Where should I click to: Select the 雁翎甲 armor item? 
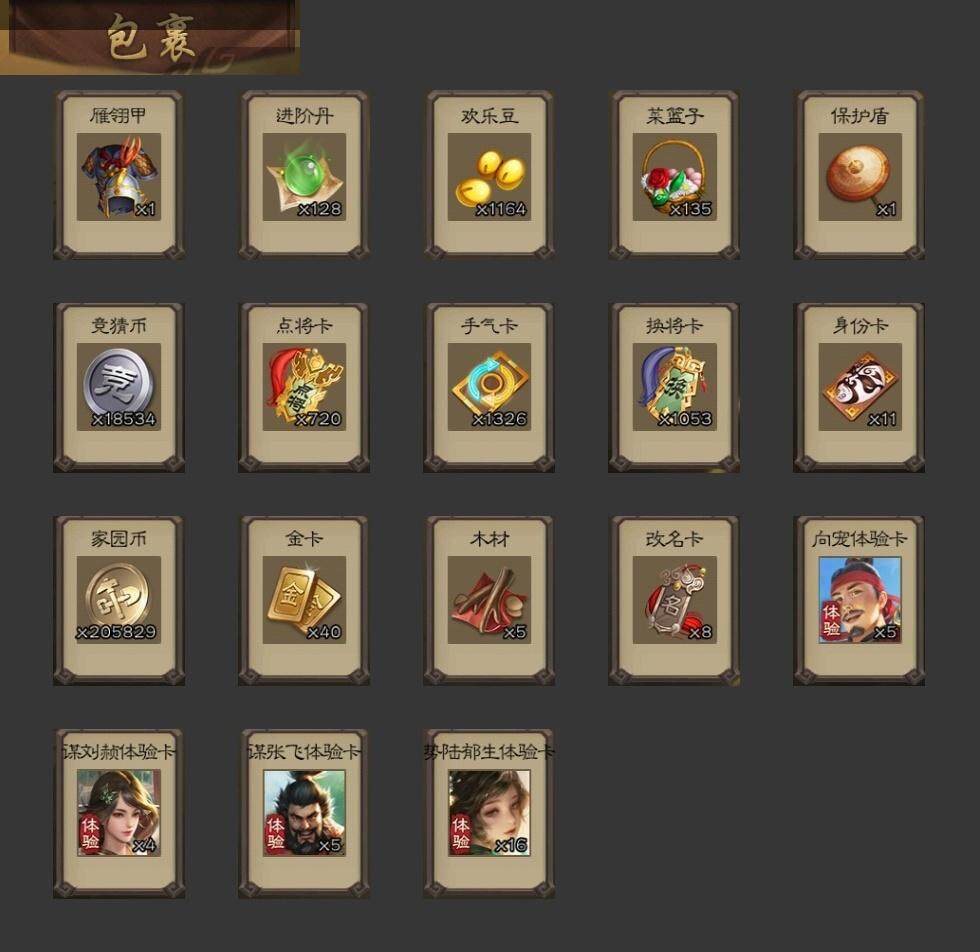point(119,176)
